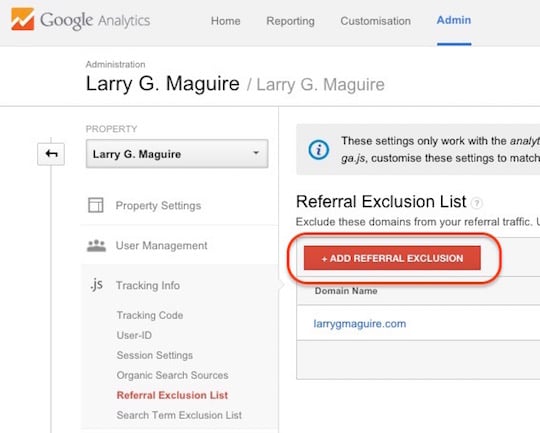Viewport: 540px width, 433px height.
Task: Click the Larry G. Maguire account heading
Action: [163, 84]
